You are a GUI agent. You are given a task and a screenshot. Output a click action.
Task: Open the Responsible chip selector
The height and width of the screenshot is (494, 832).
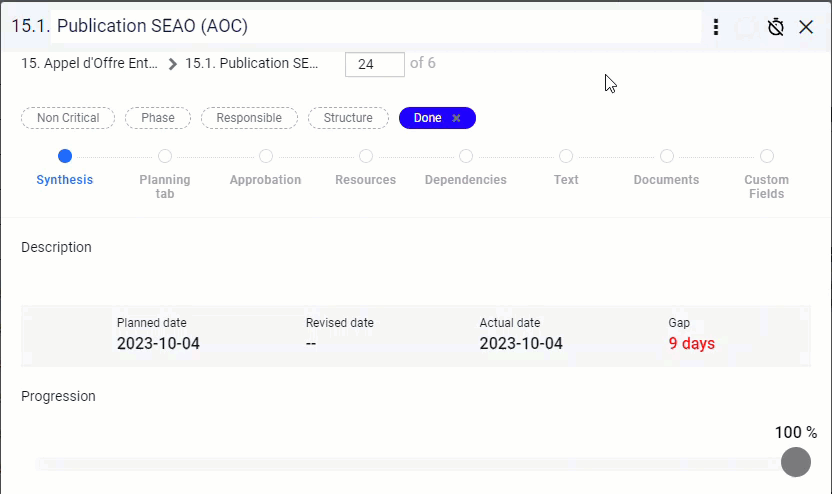249,118
